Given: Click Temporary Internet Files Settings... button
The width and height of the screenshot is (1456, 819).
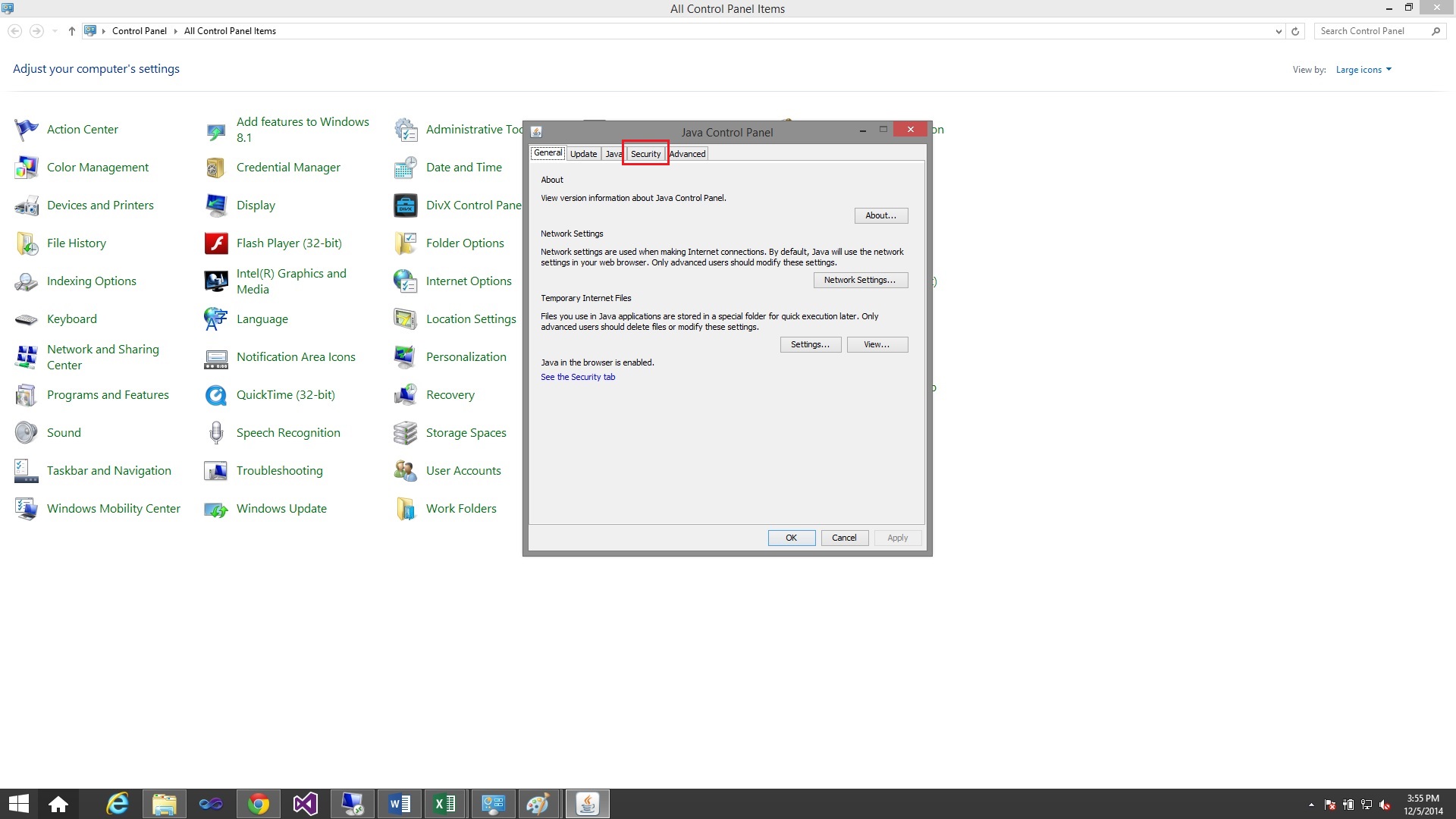Looking at the screenshot, I should pos(811,345).
